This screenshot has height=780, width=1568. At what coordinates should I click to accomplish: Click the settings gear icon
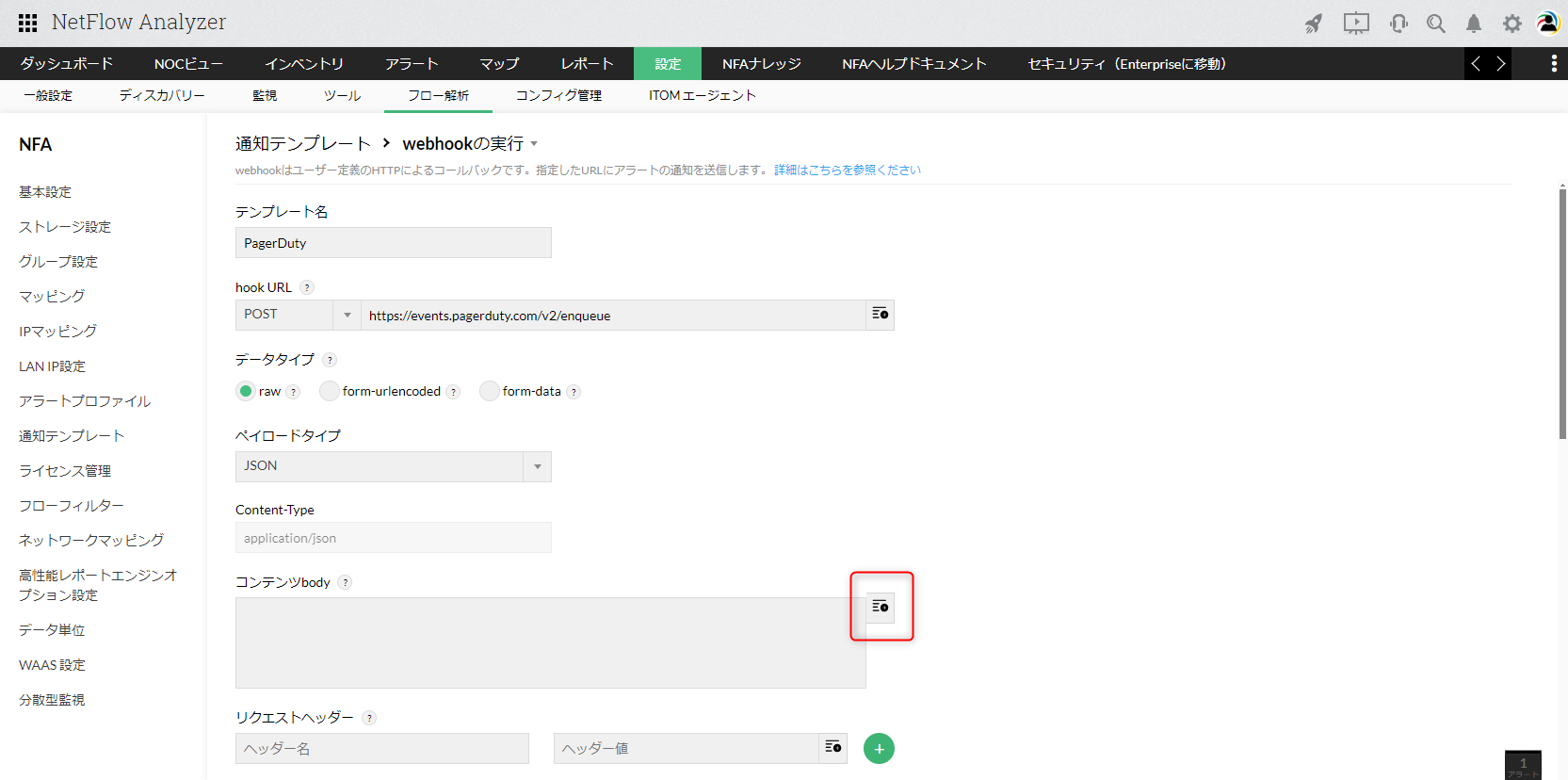tap(1512, 24)
